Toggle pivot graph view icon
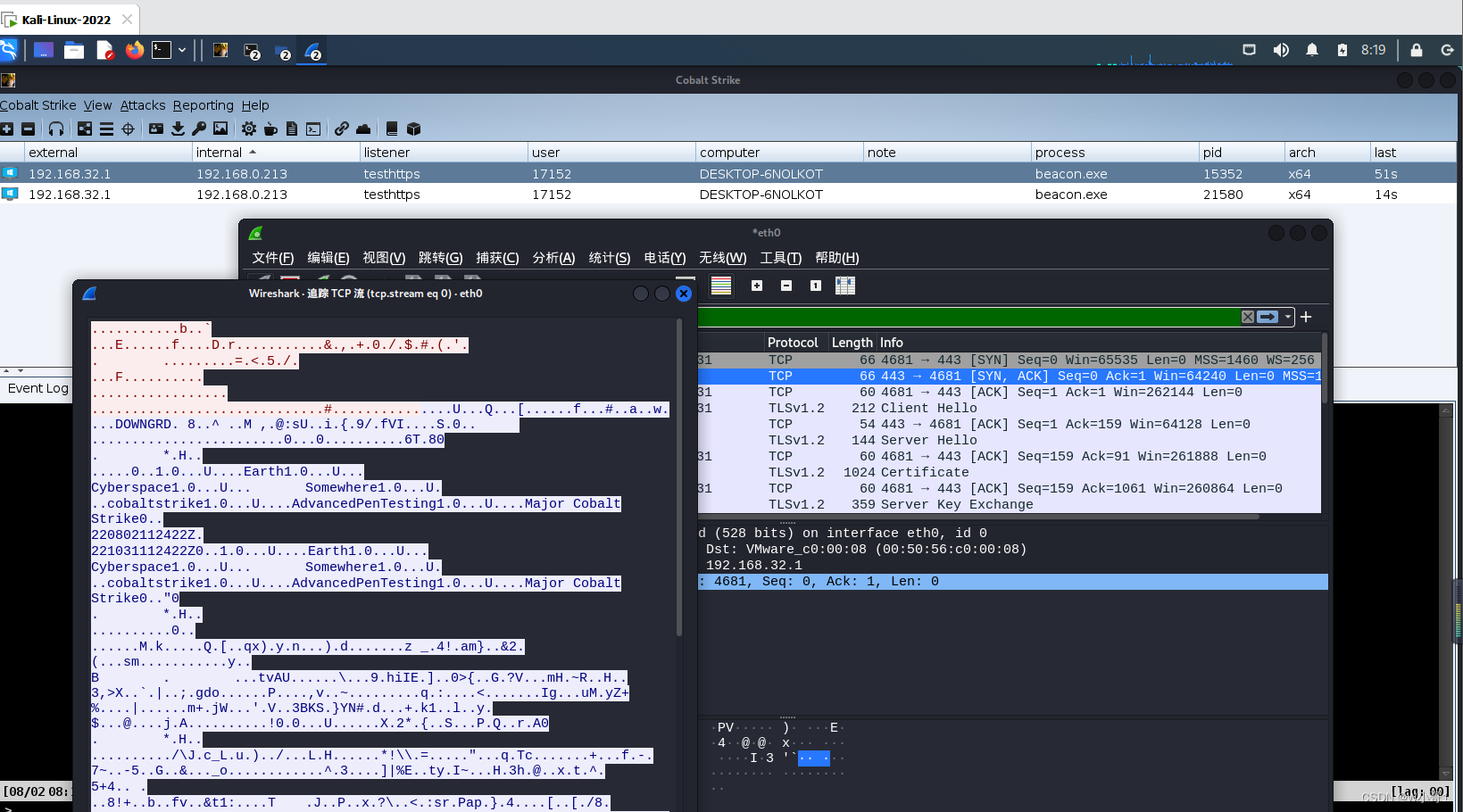The image size is (1463, 812). 85,128
